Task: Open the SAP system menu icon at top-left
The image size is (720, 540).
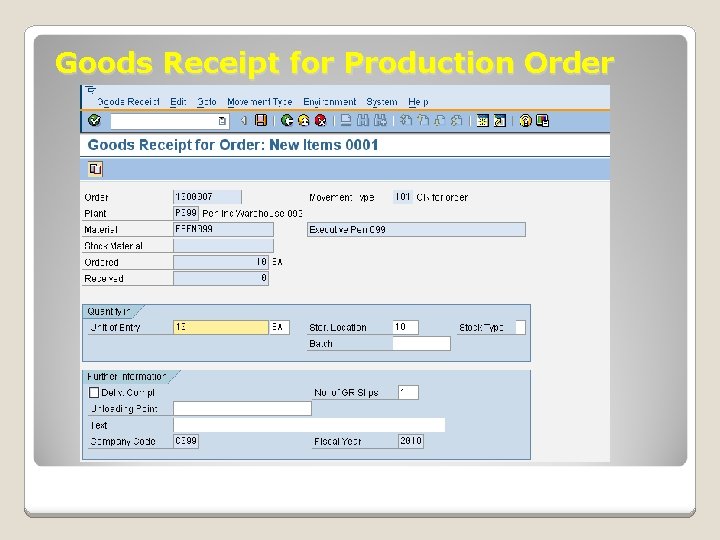Action: click(91, 90)
